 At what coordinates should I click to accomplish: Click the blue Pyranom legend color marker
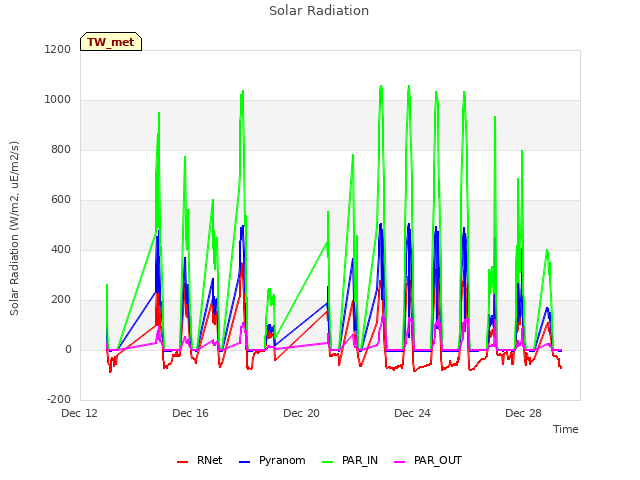(244, 462)
